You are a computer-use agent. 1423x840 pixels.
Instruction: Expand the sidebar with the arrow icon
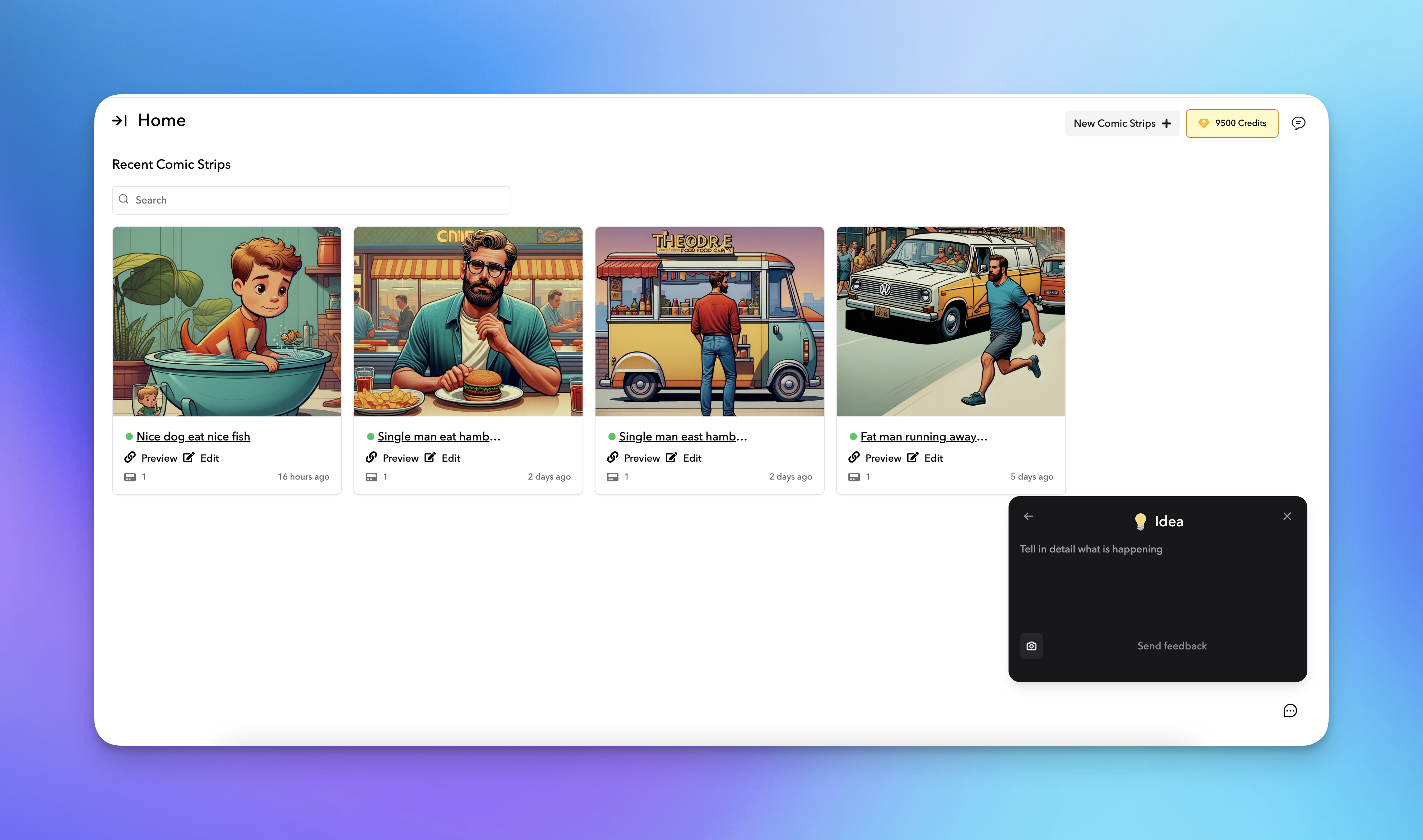pyautogui.click(x=120, y=121)
